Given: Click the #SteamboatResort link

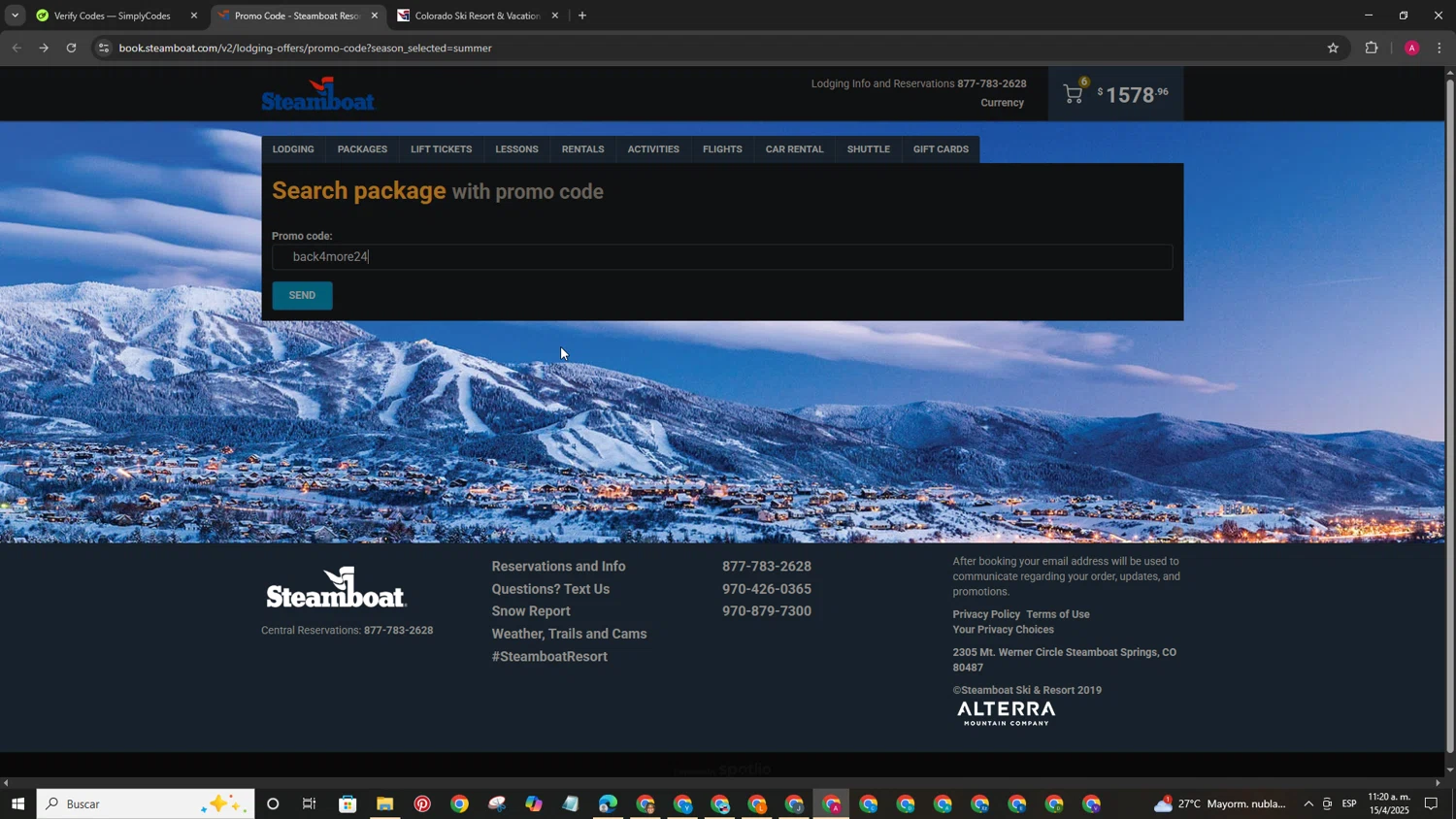Looking at the screenshot, I should (x=549, y=657).
